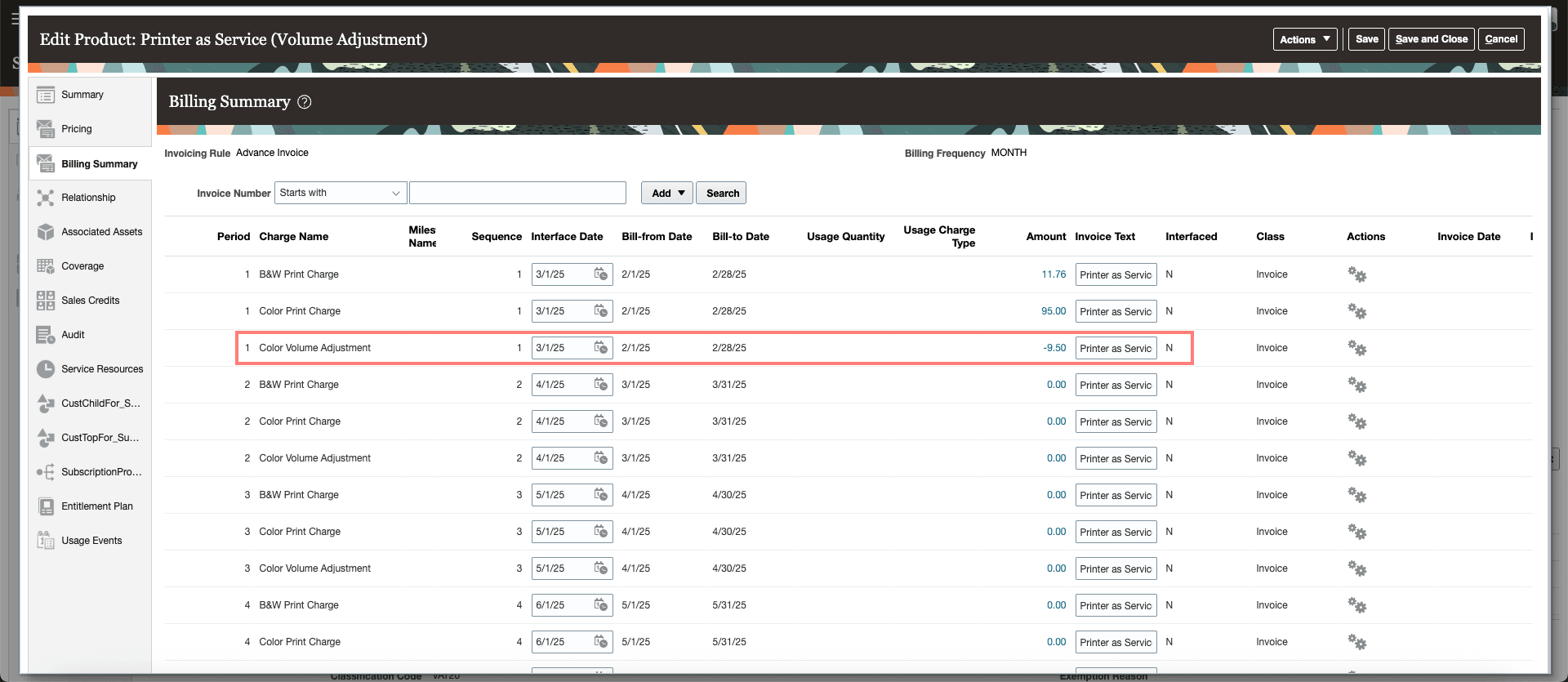Open the -9.50 amount link

[x=1054, y=348]
